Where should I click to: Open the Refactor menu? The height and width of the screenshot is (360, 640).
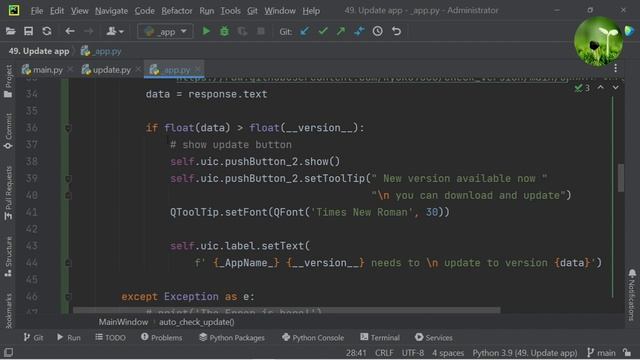[x=177, y=11]
